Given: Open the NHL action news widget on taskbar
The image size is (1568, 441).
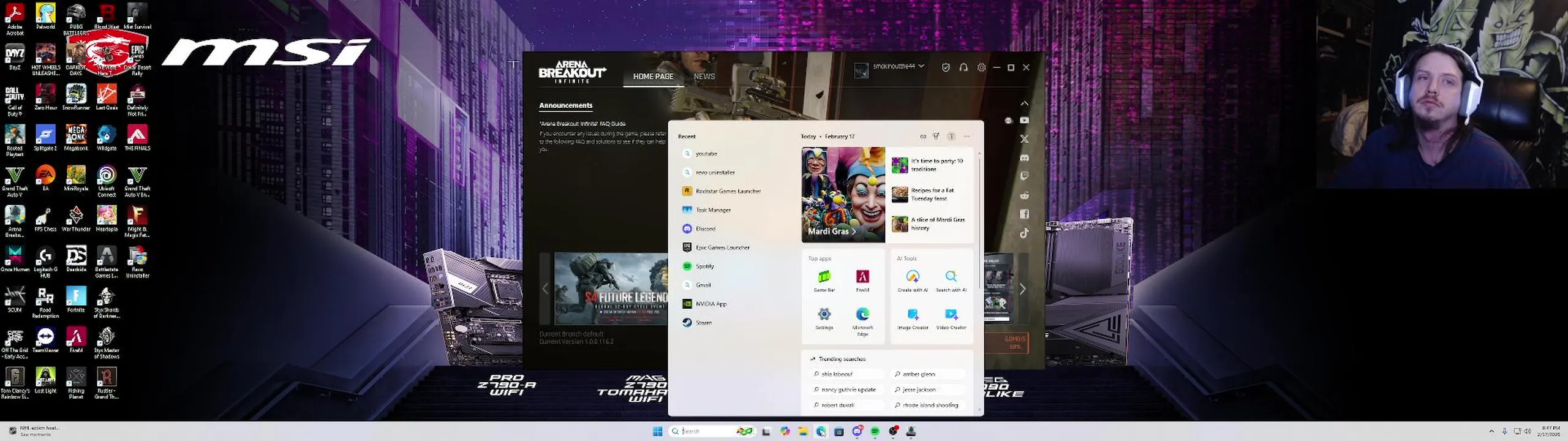Looking at the screenshot, I should [34, 431].
